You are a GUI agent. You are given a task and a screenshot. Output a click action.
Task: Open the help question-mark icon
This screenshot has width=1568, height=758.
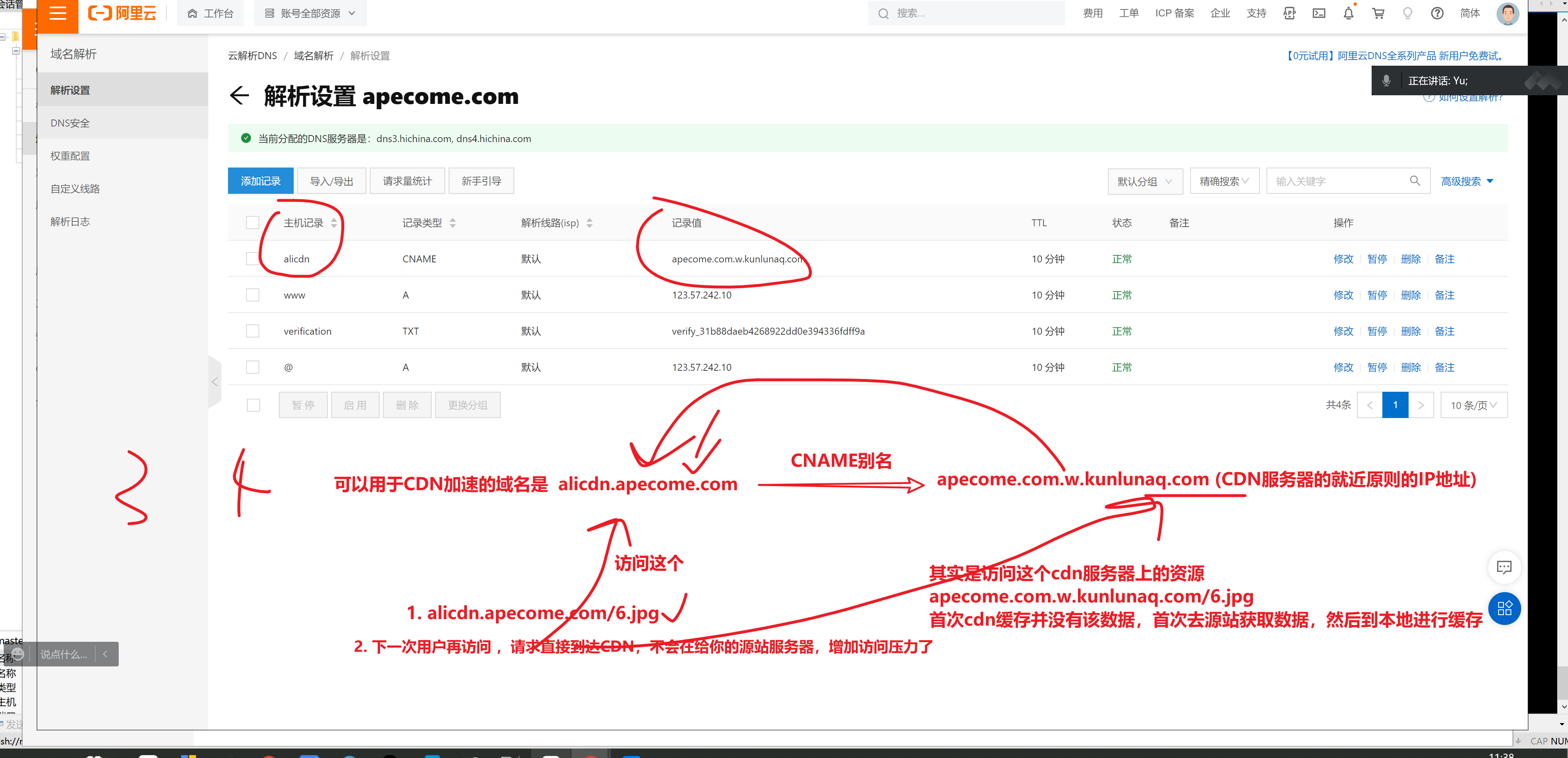(x=1437, y=14)
